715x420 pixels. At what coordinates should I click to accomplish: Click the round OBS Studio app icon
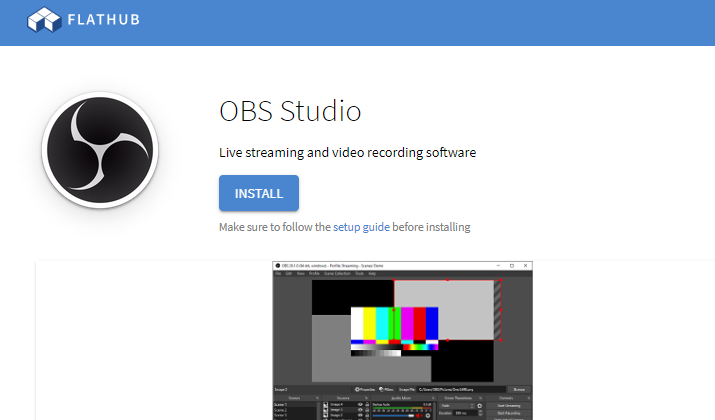pyautogui.click(x=100, y=150)
